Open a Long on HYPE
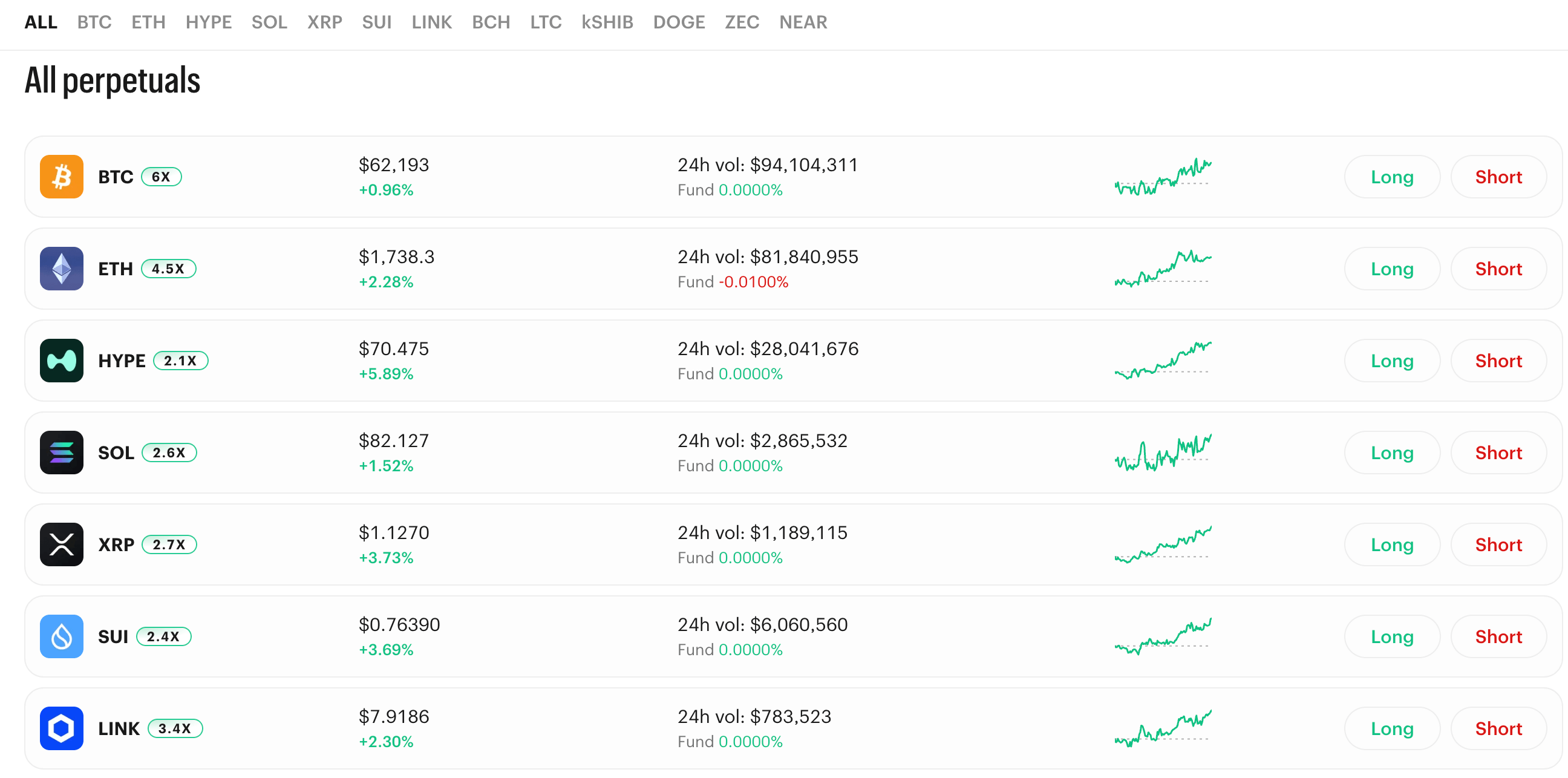Viewport: 1568px width, 778px height. click(1392, 361)
